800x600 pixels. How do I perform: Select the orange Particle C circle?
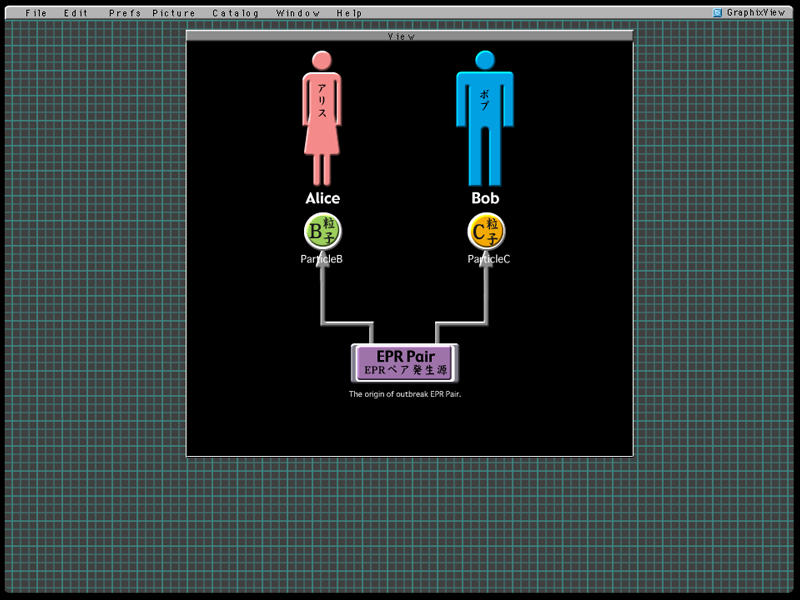tap(487, 232)
